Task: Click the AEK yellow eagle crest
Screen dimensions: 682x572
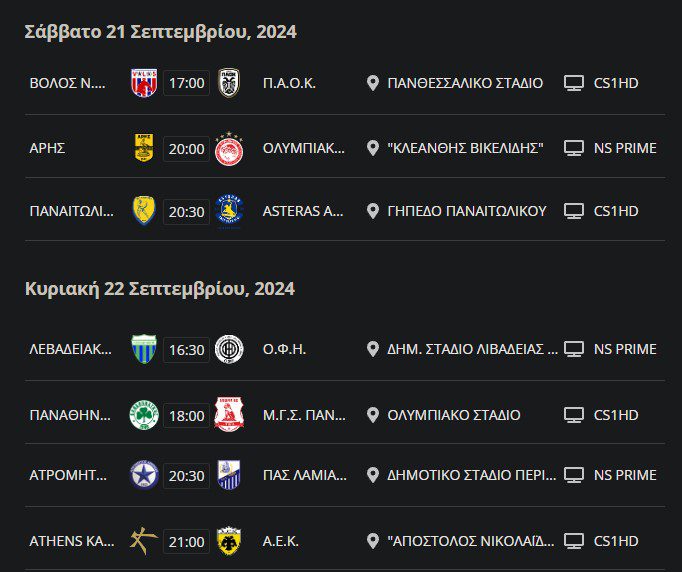Action: coord(228,541)
